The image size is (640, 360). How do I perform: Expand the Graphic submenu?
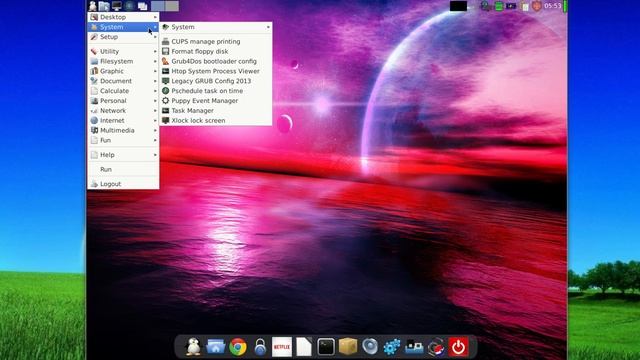pos(123,71)
